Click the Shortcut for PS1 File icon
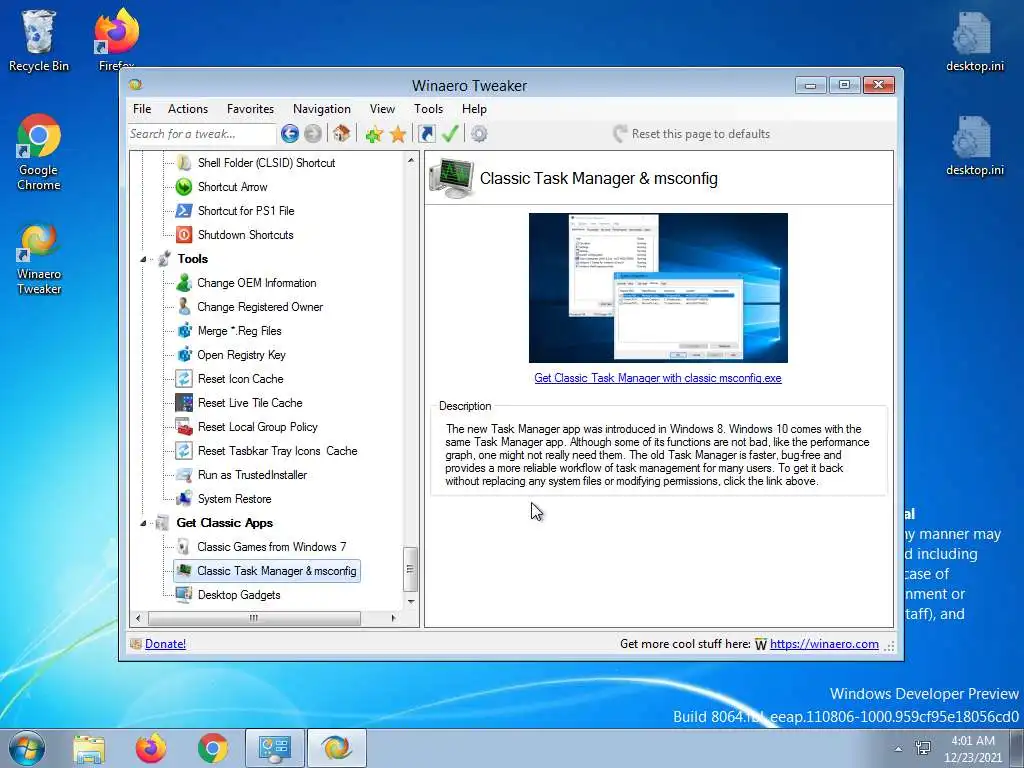Image resolution: width=1024 pixels, height=768 pixels. (184, 211)
